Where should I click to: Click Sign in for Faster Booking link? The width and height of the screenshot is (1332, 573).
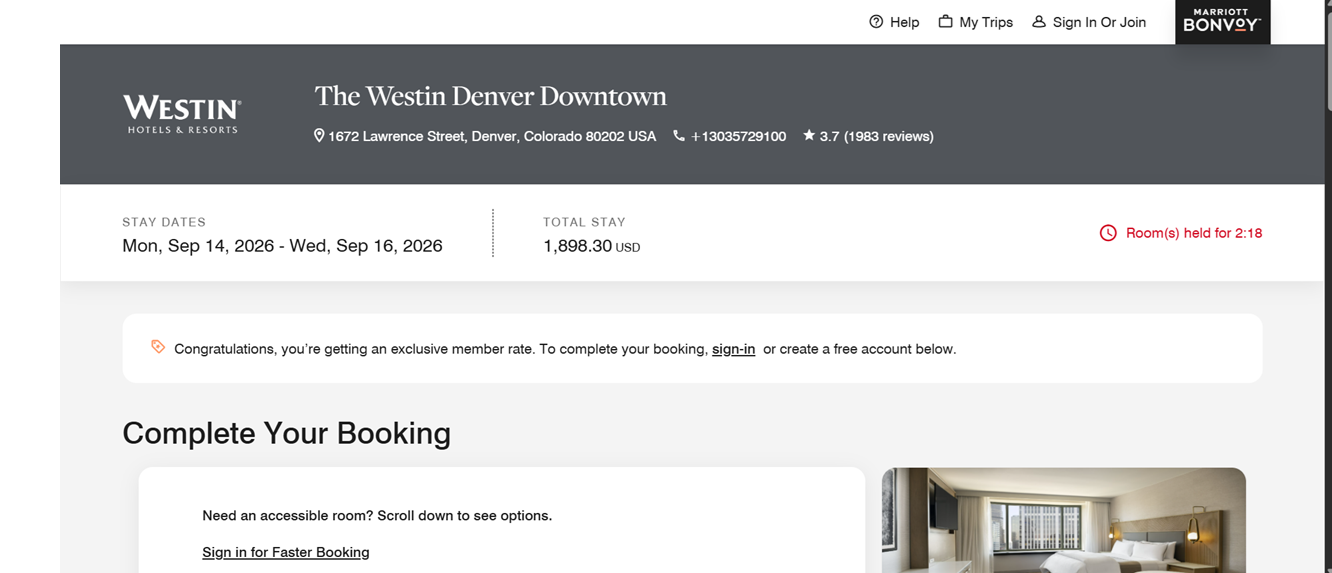(286, 552)
